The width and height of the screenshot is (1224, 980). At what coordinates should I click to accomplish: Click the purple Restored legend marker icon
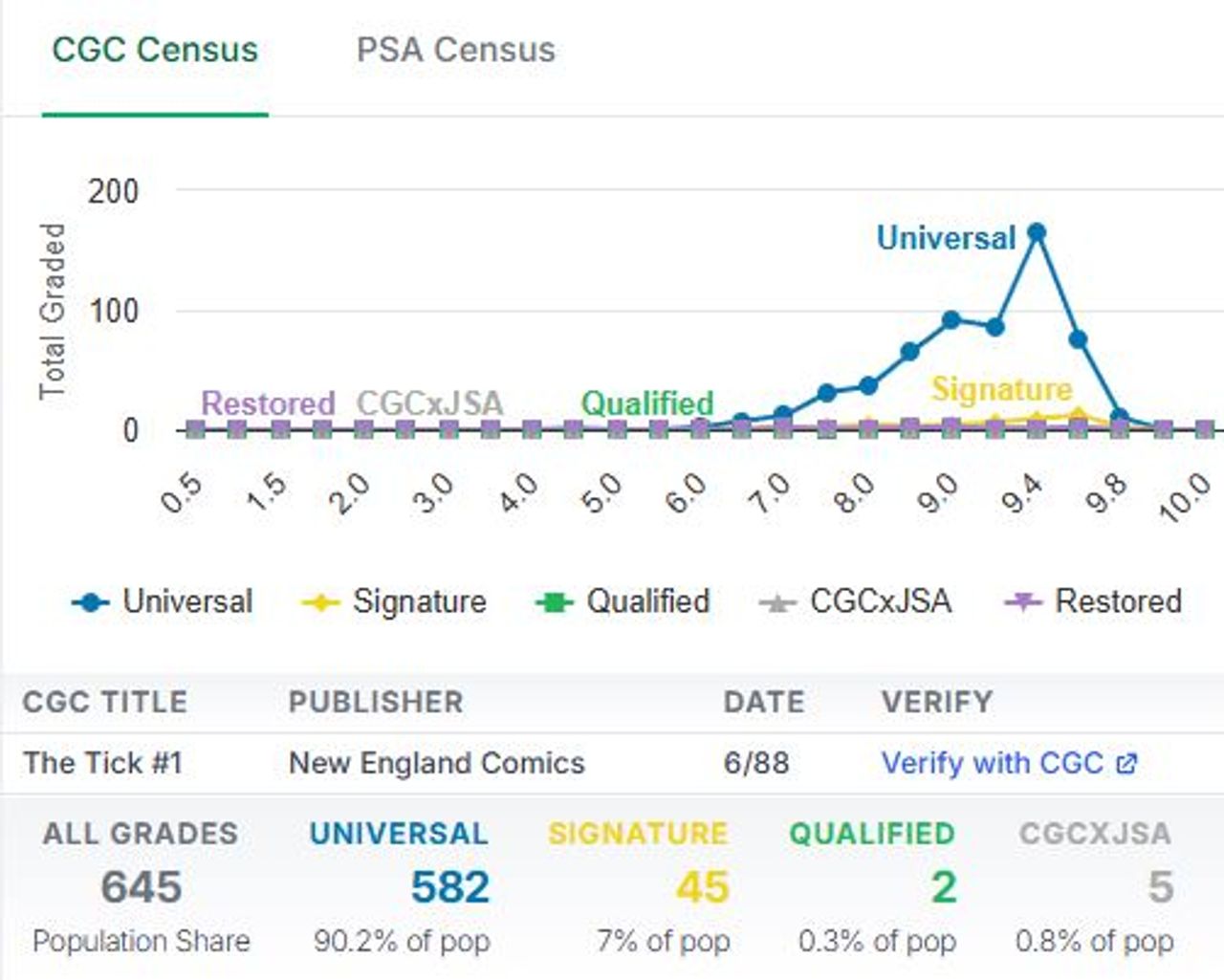click(1022, 602)
